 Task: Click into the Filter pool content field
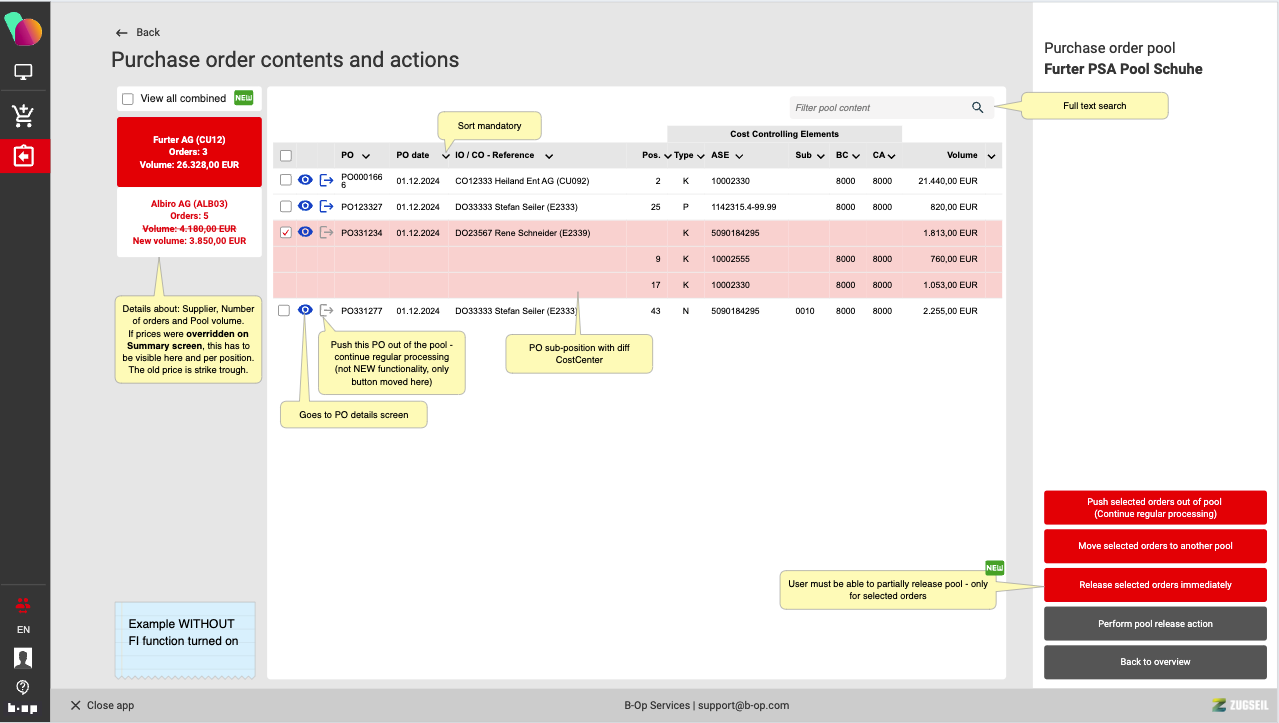(x=875, y=108)
